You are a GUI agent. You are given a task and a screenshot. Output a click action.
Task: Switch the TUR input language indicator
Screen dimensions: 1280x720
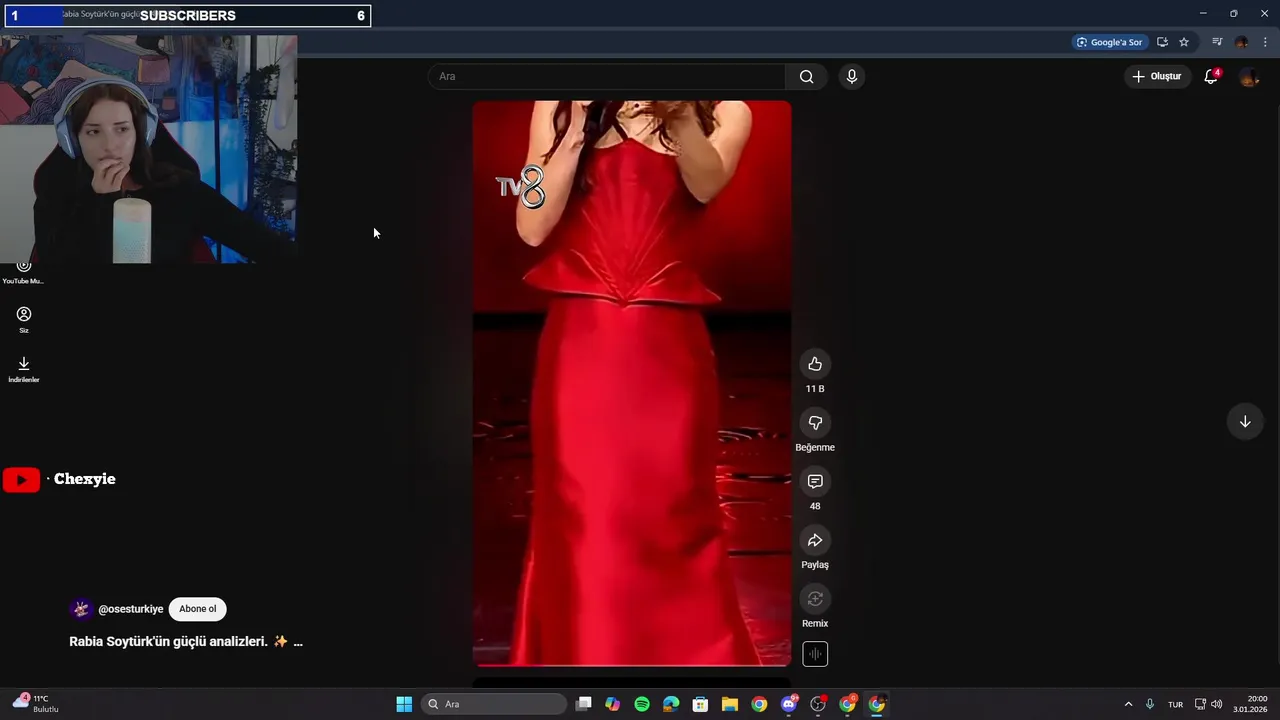1175,704
